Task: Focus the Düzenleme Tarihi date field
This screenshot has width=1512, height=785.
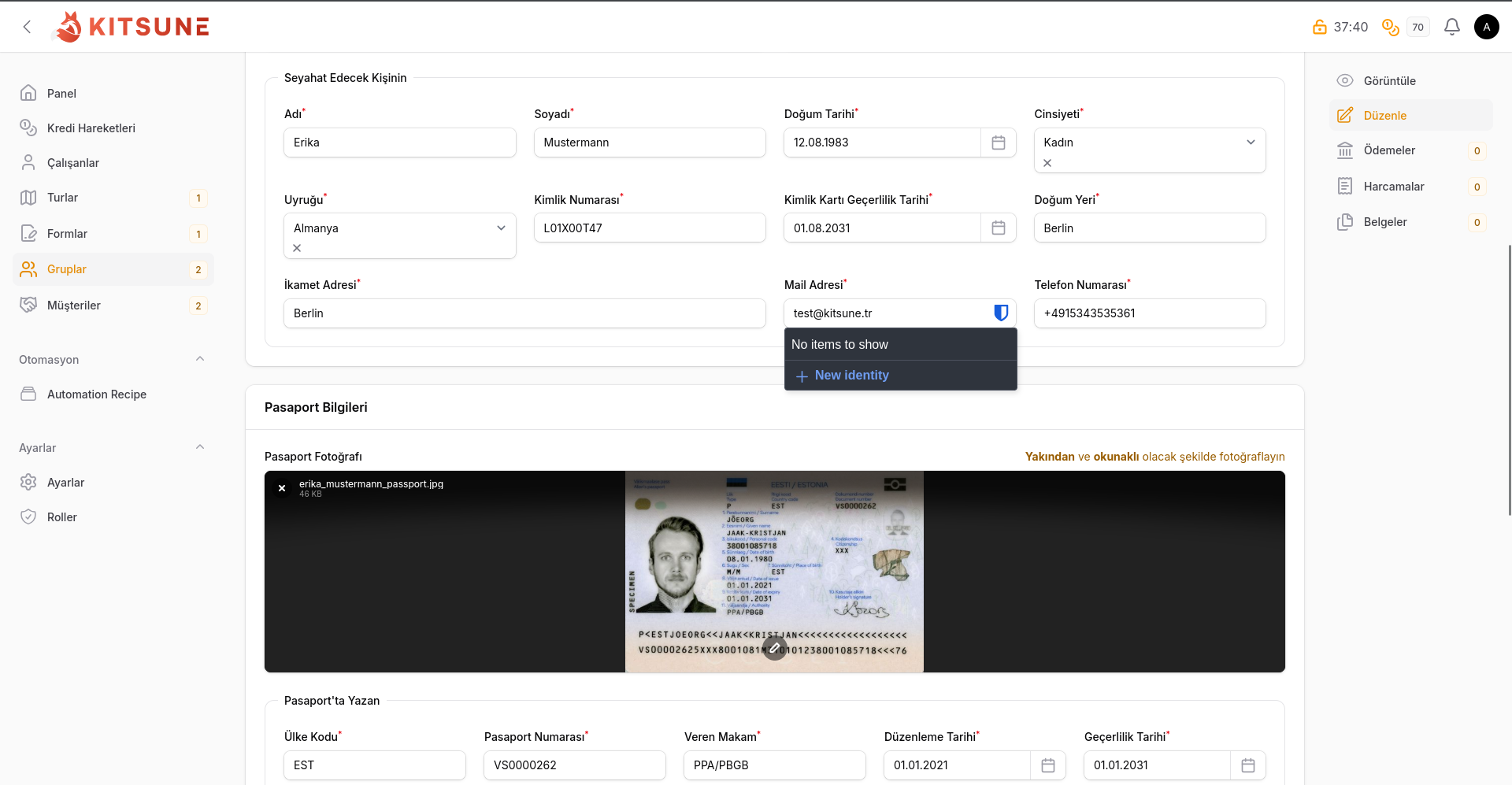Action: coord(958,765)
